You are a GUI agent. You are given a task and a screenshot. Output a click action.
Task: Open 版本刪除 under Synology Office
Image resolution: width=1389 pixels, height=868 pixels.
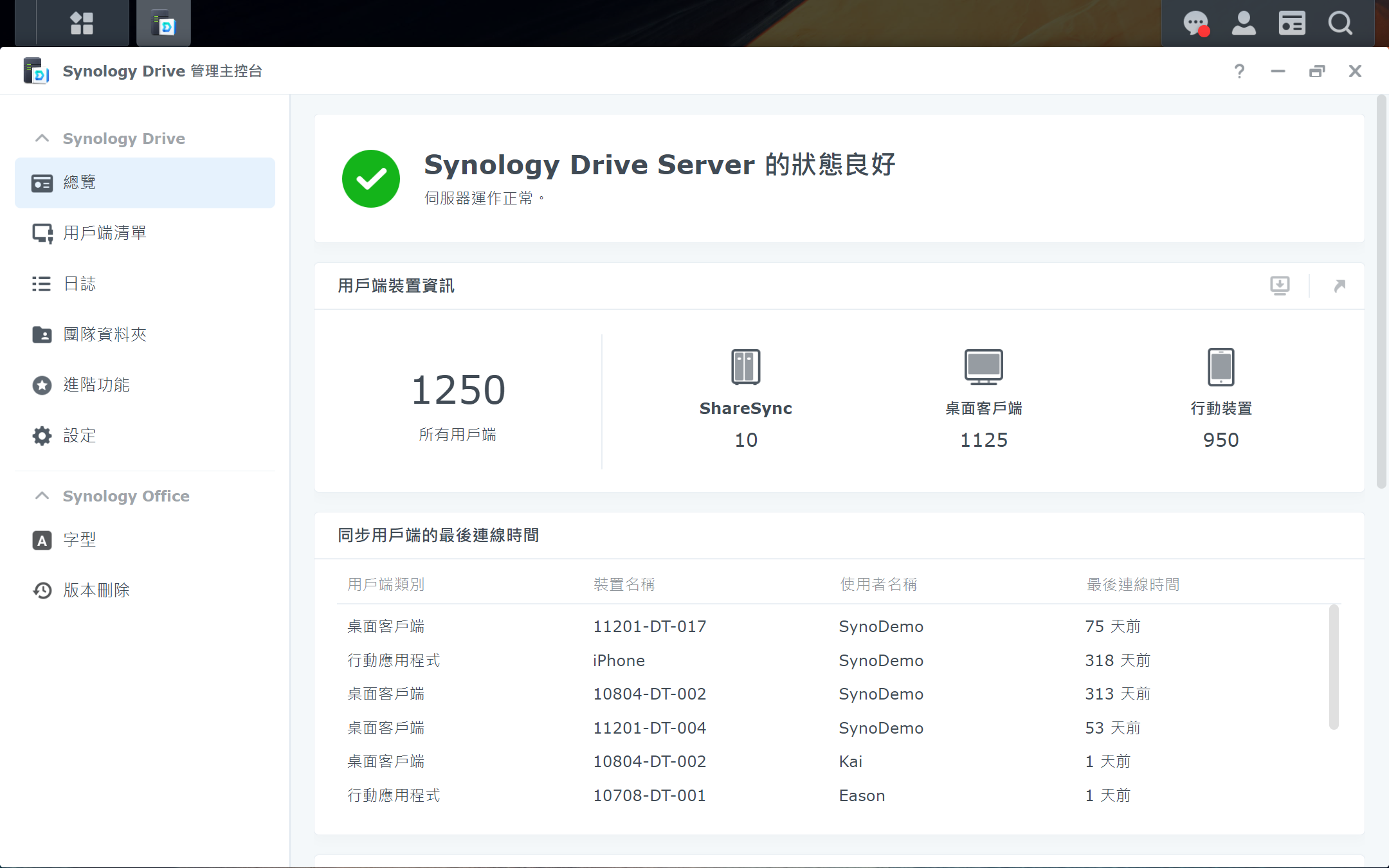145,590
